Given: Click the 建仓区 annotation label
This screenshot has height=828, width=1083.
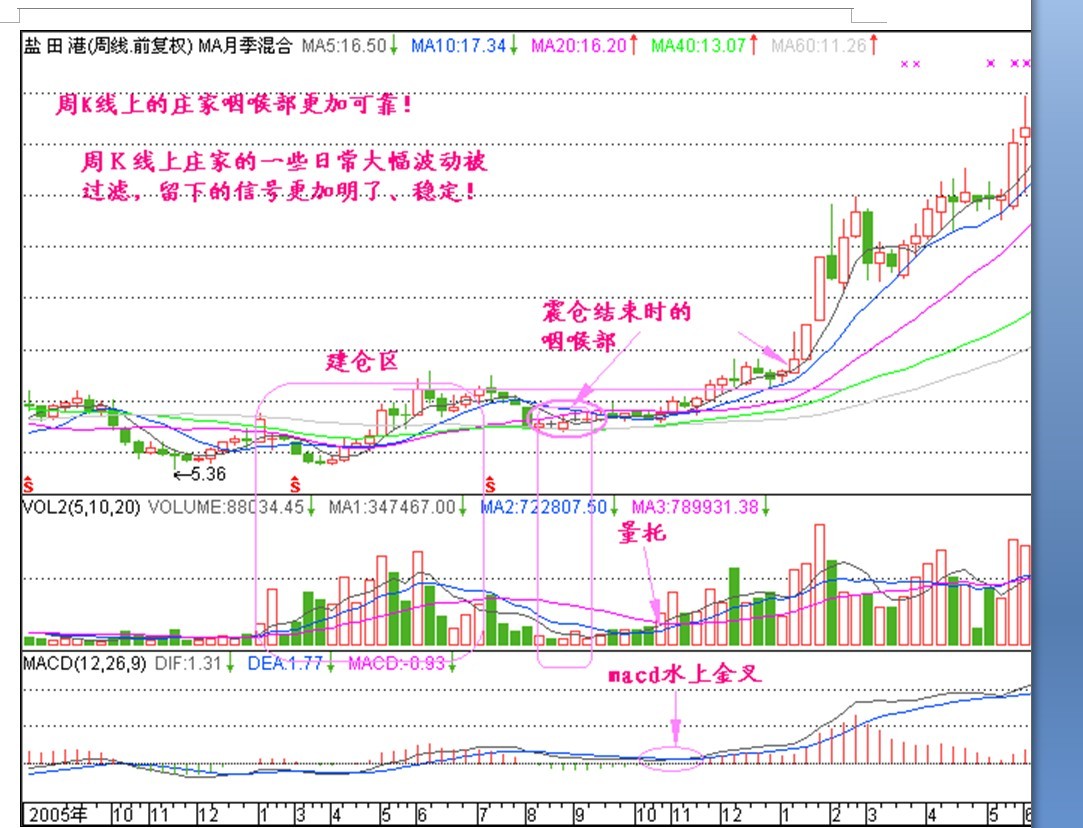Looking at the screenshot, I should tap(361, 362).
